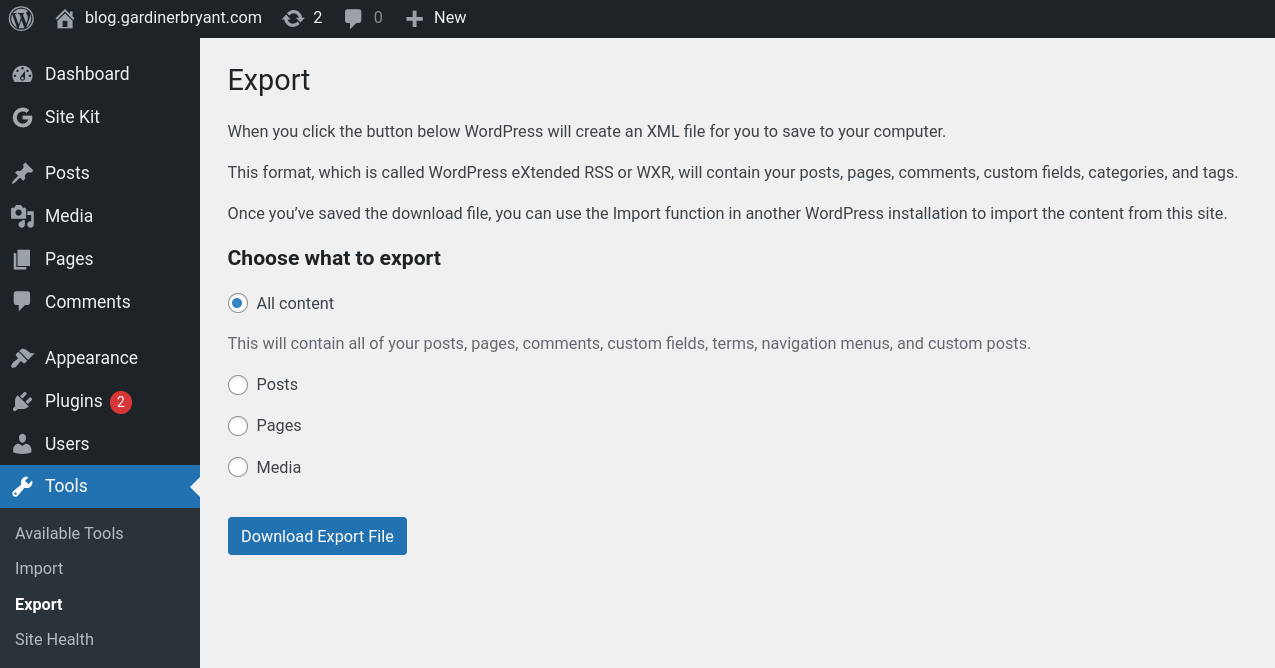Click the Plugins plug icon
Viewport: 1275px width, 668px height.
tap(22, 401)
